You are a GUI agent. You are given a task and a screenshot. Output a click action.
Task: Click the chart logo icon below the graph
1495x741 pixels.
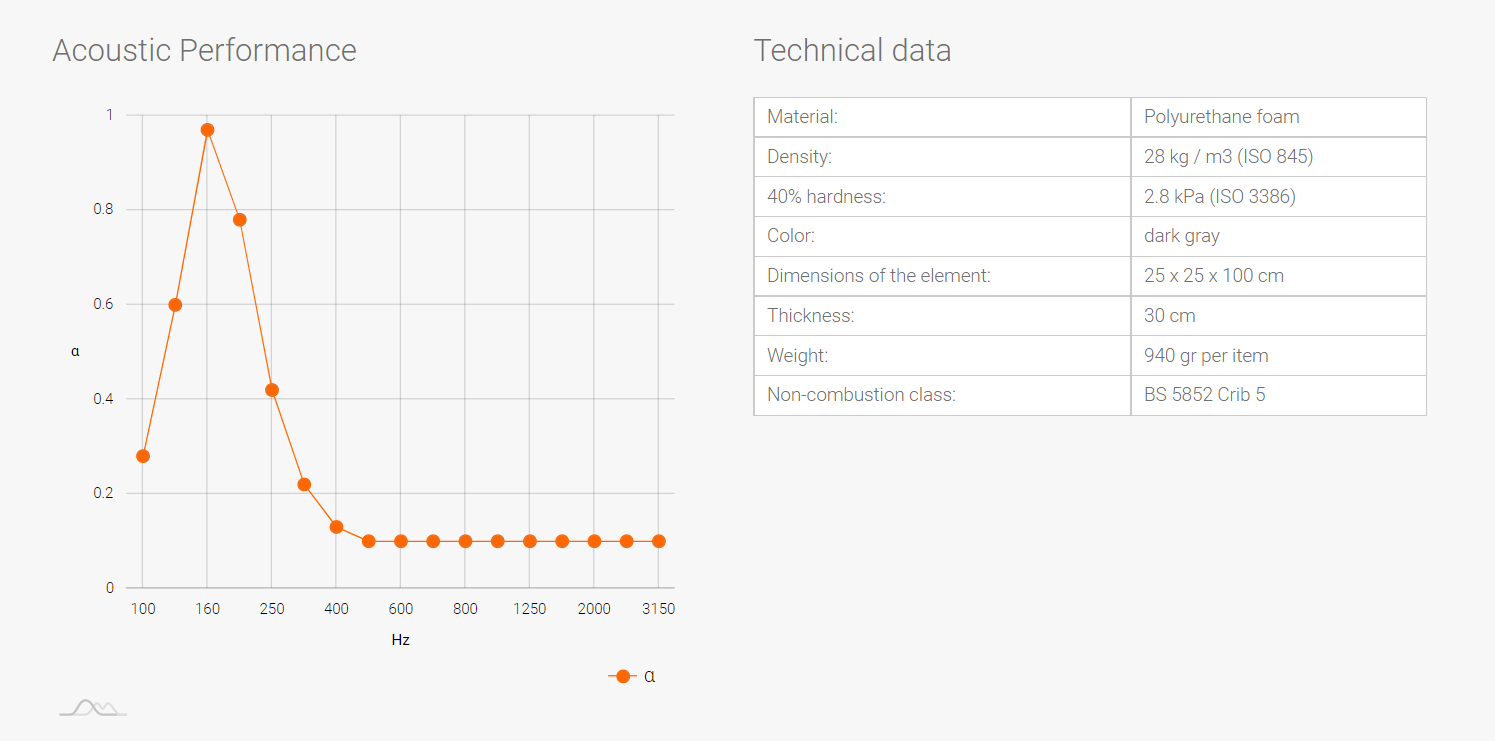(93, 708)
